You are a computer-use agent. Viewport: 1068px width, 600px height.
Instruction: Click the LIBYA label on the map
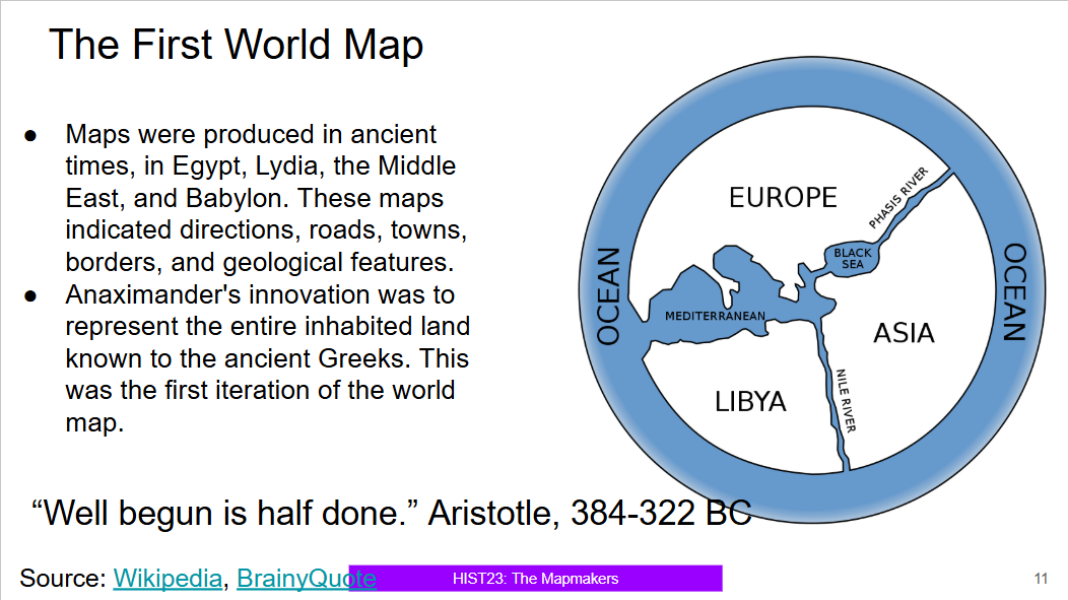click(750, 402)
